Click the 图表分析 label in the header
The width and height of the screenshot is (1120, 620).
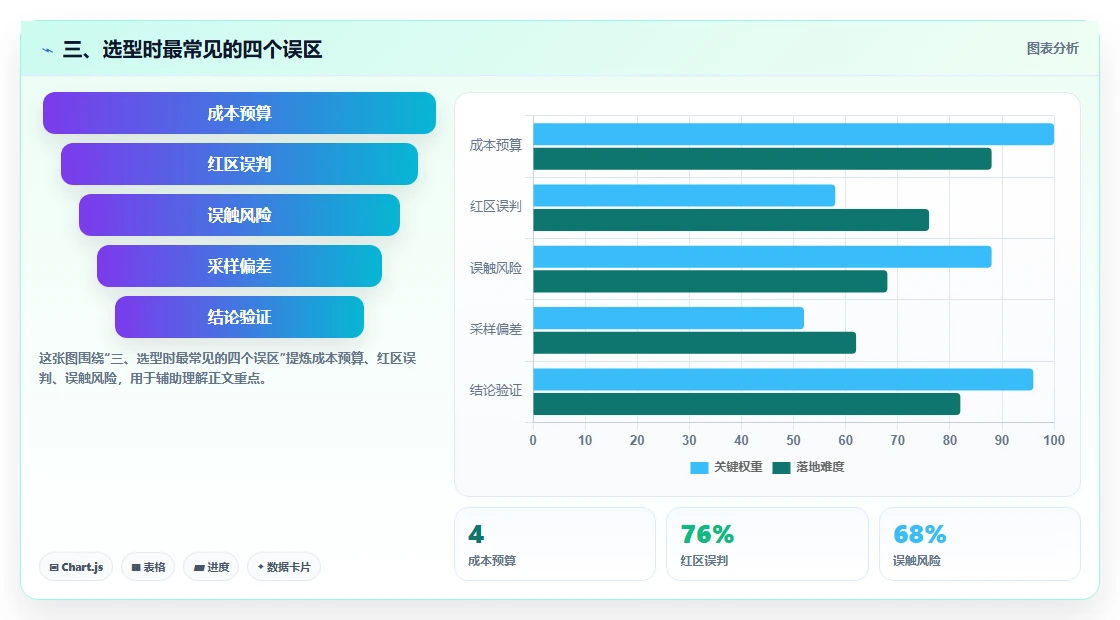click(1052, 49)
